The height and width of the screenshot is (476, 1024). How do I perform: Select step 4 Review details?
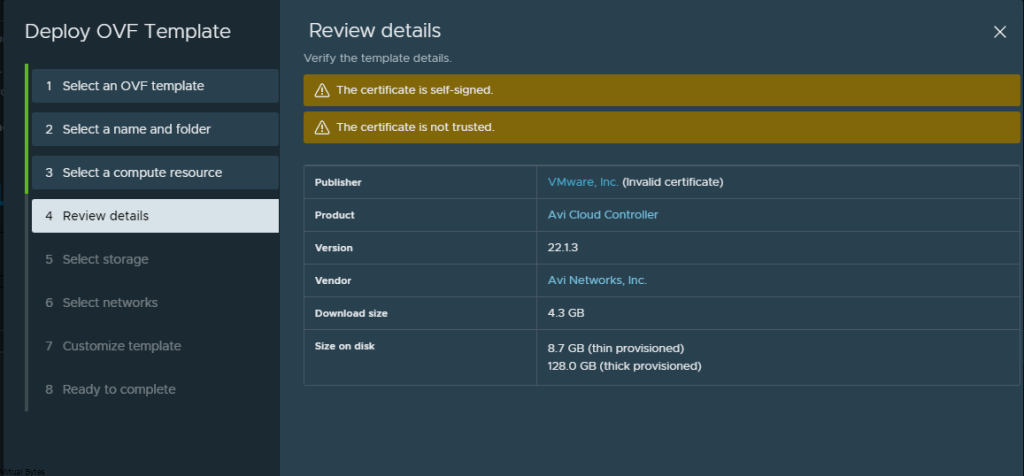pos(155,215)
